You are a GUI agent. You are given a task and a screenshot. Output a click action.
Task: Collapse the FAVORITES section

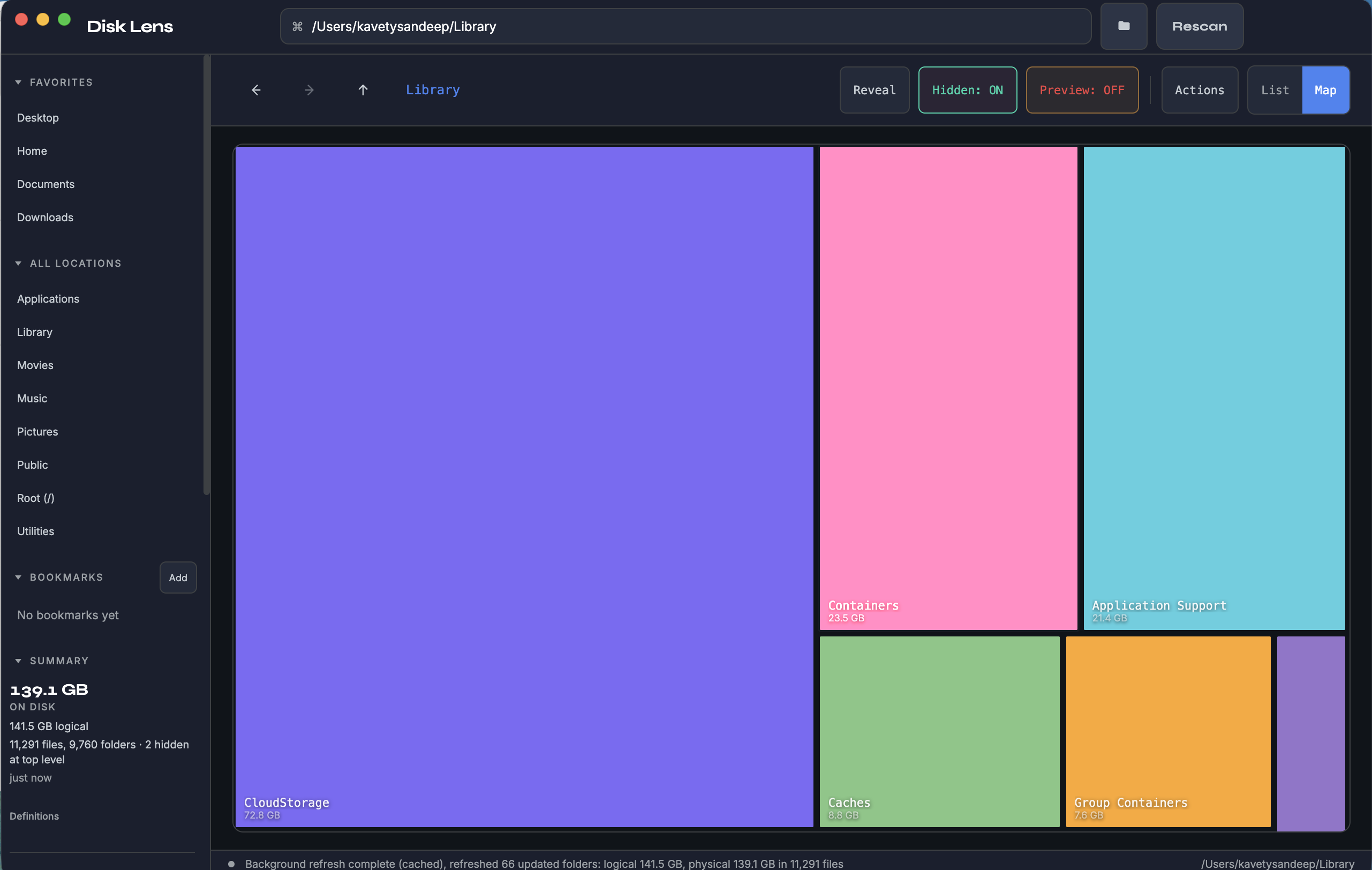point(18,81)
